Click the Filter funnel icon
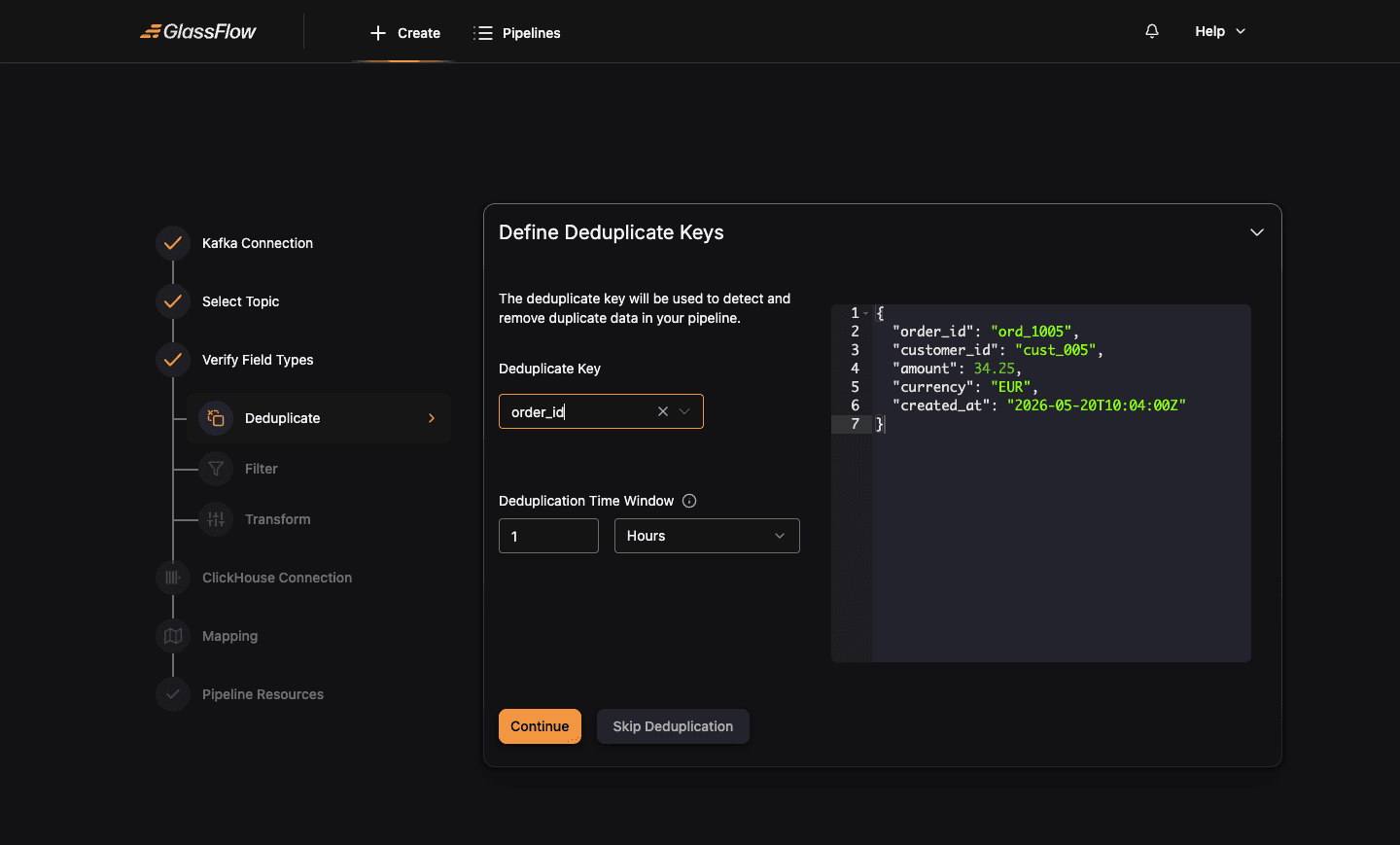This screenshot has height=845, width=1400. [216, 469]
